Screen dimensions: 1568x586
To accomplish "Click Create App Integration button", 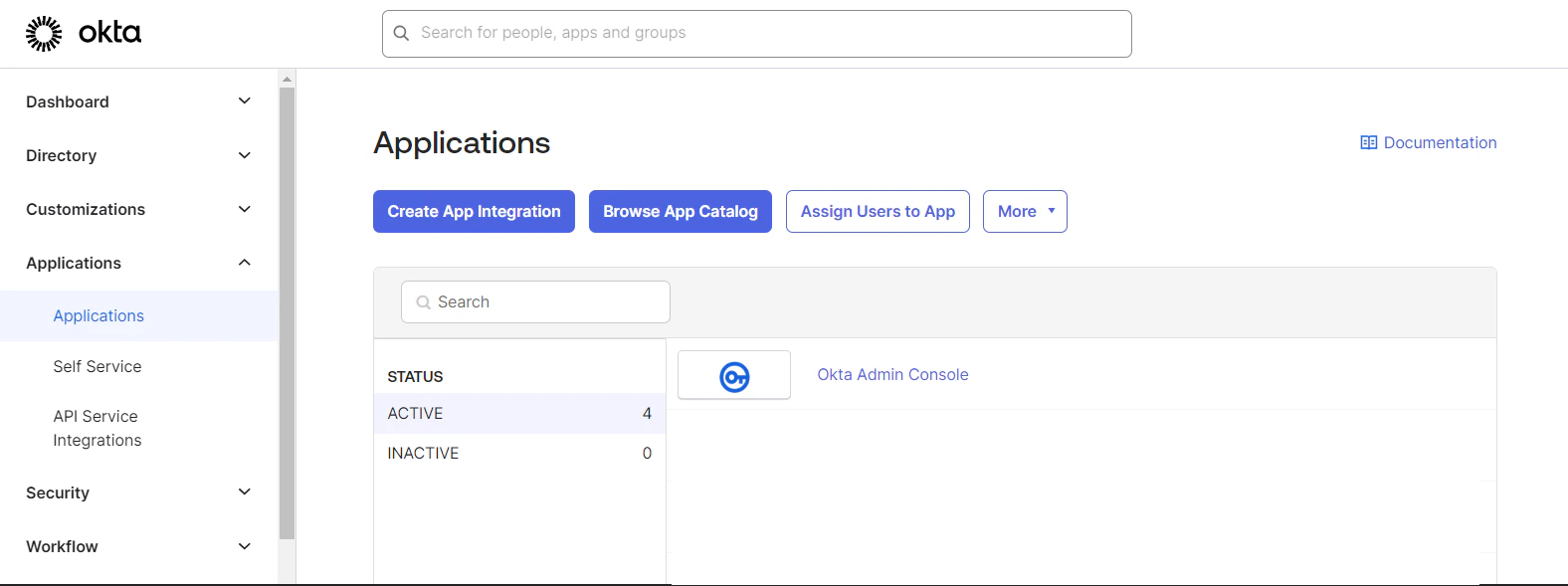I will coord(474,212).
